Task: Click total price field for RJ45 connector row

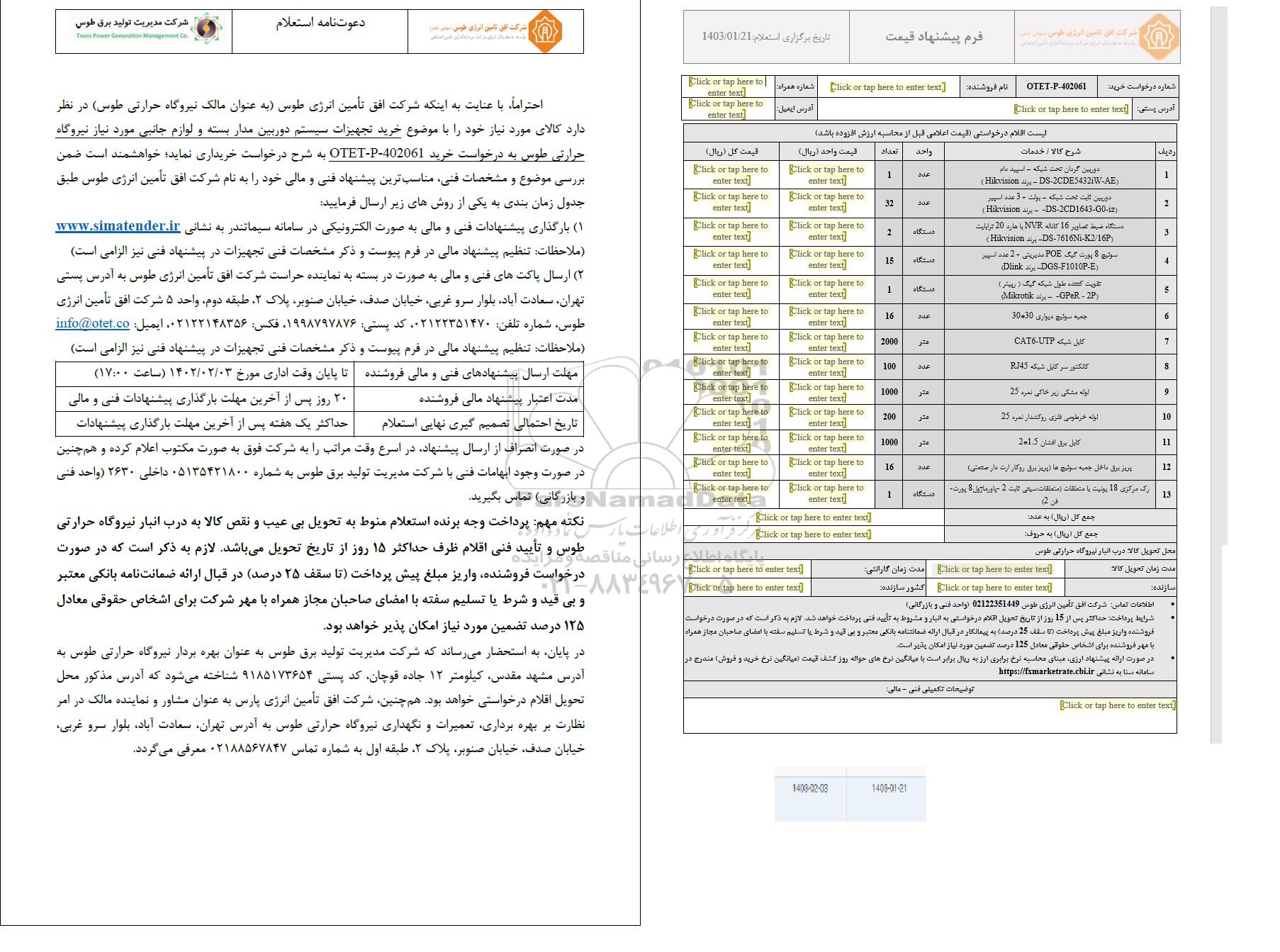Action: pyautogui.click(x=731, y=367)
